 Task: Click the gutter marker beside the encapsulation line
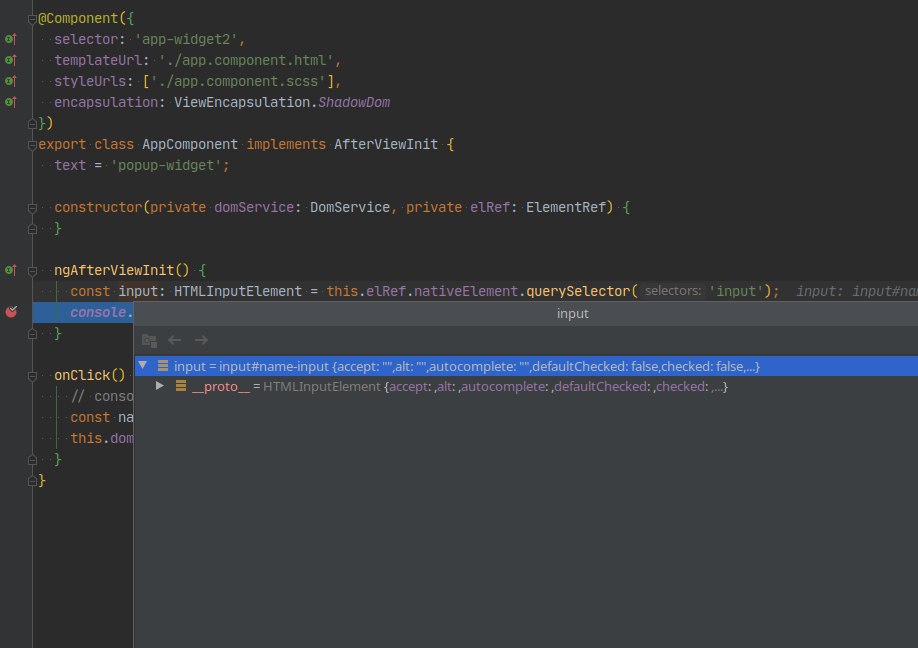click(x=11, y=102)
